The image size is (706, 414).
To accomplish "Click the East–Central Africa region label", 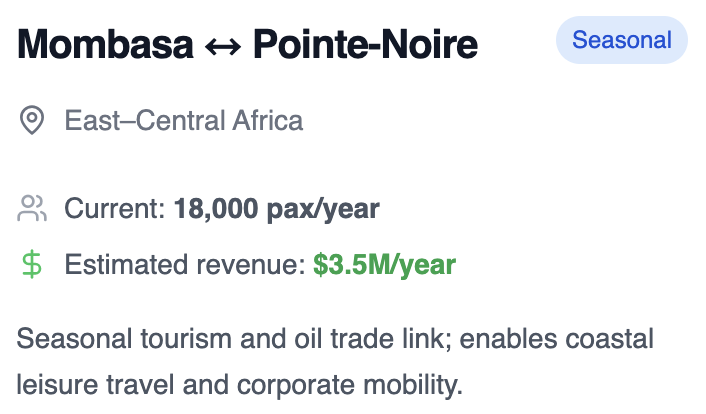I will pos(184,120).
